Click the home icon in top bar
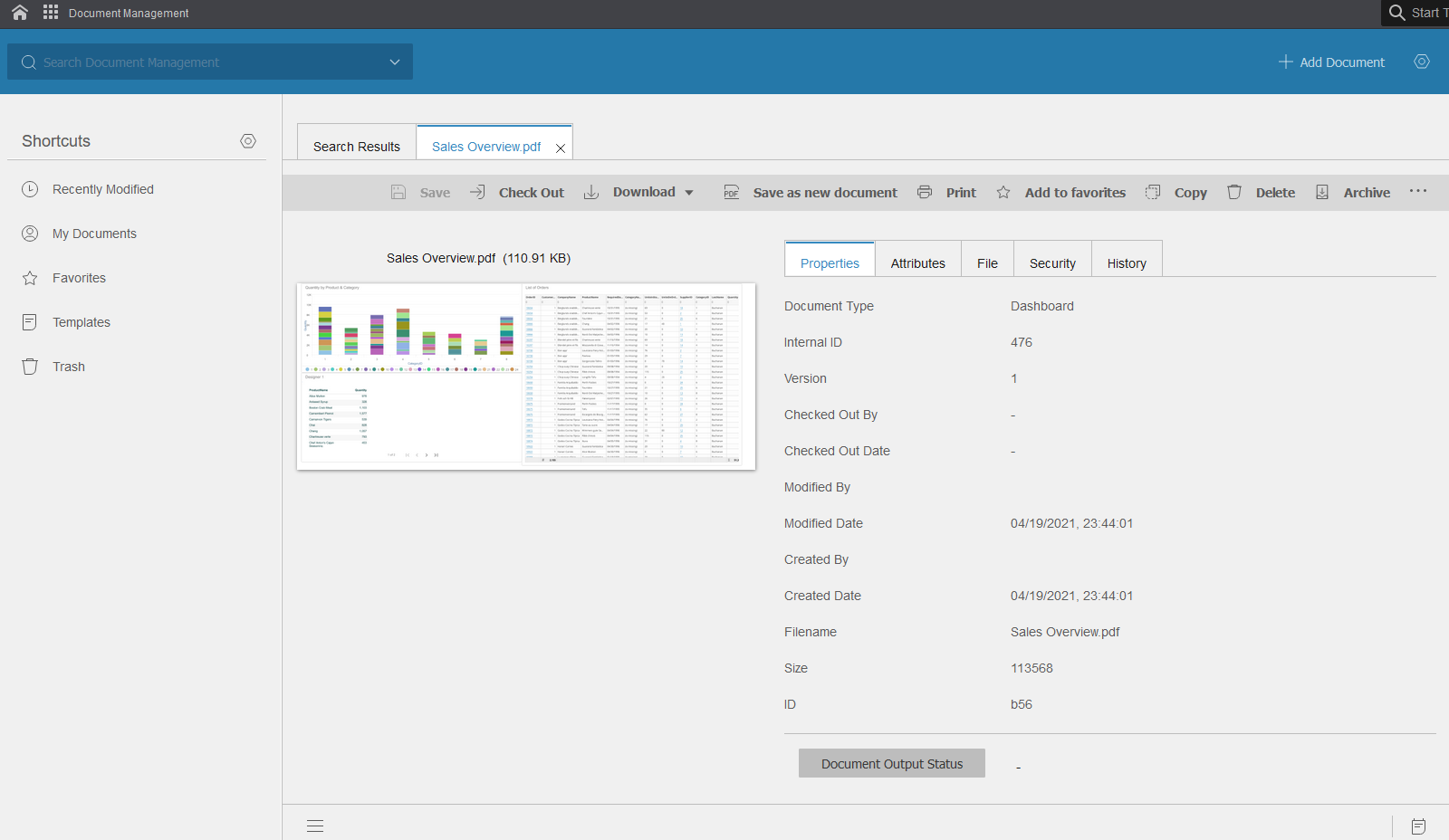 [x=20, y=13]
